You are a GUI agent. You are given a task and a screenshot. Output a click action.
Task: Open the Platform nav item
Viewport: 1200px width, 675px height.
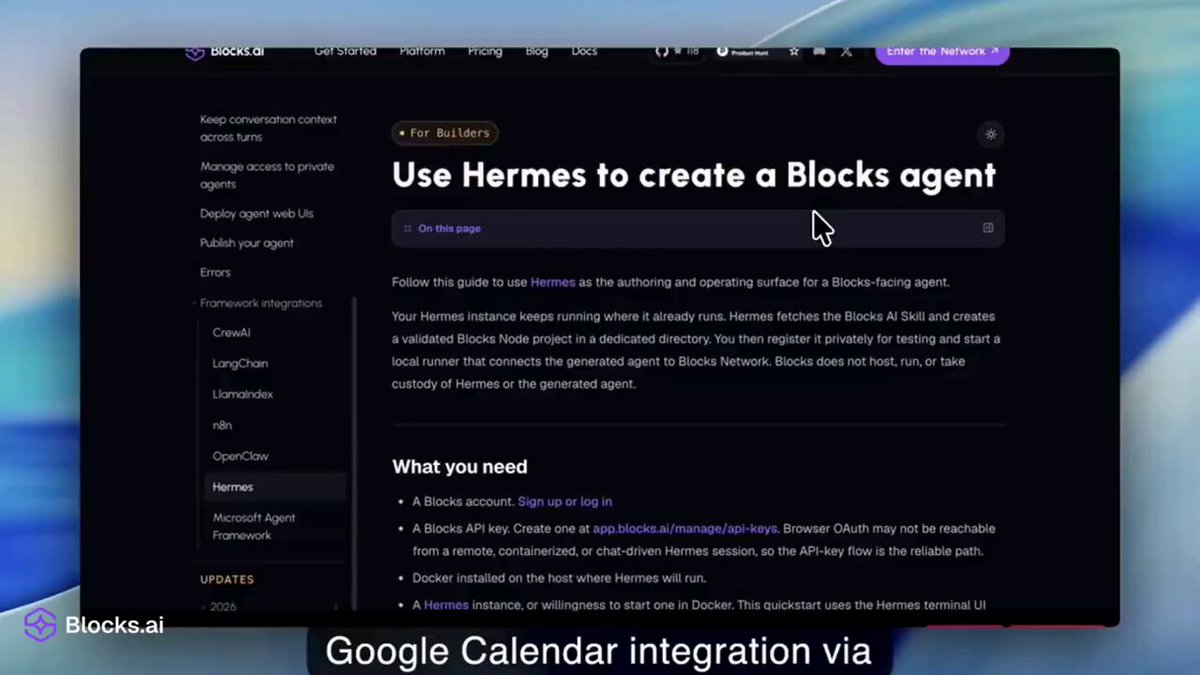tap(422, 51)
